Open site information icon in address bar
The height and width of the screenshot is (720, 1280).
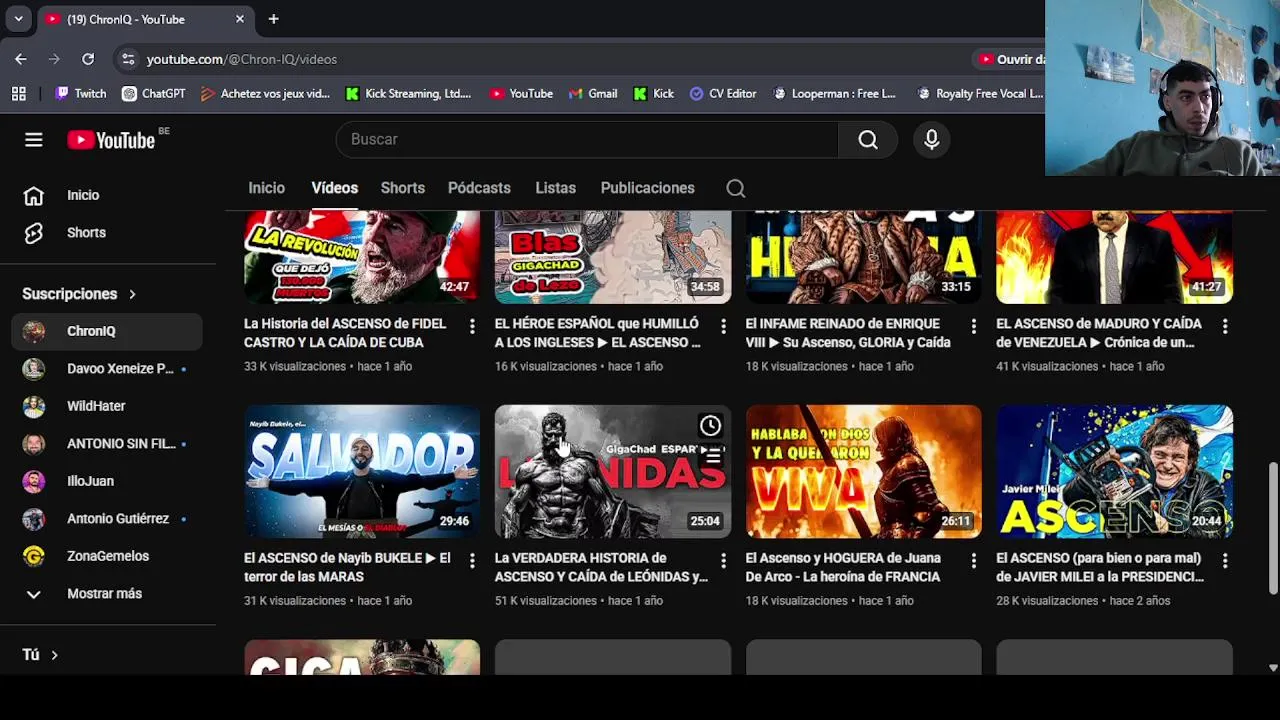coord(128,59)
